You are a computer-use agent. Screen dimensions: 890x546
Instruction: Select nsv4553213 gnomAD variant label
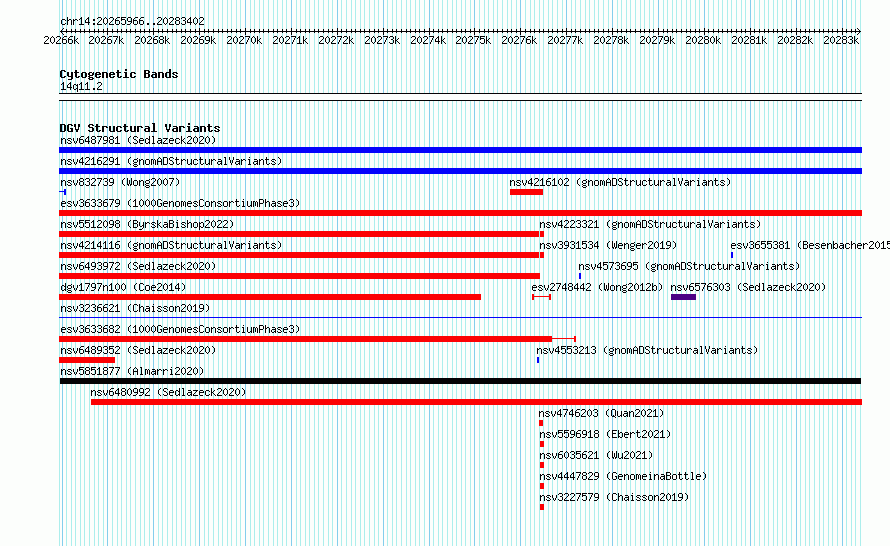tap(647, 350)
